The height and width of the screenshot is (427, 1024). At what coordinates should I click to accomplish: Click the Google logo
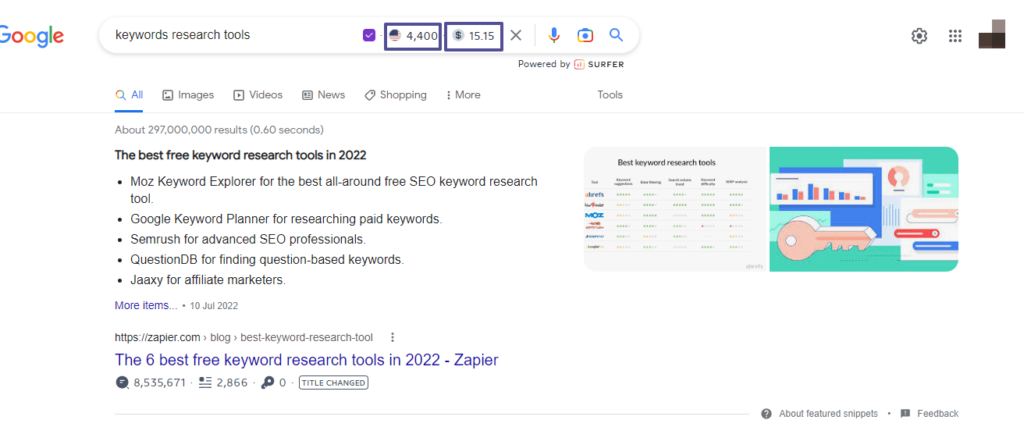coord(31,37)
